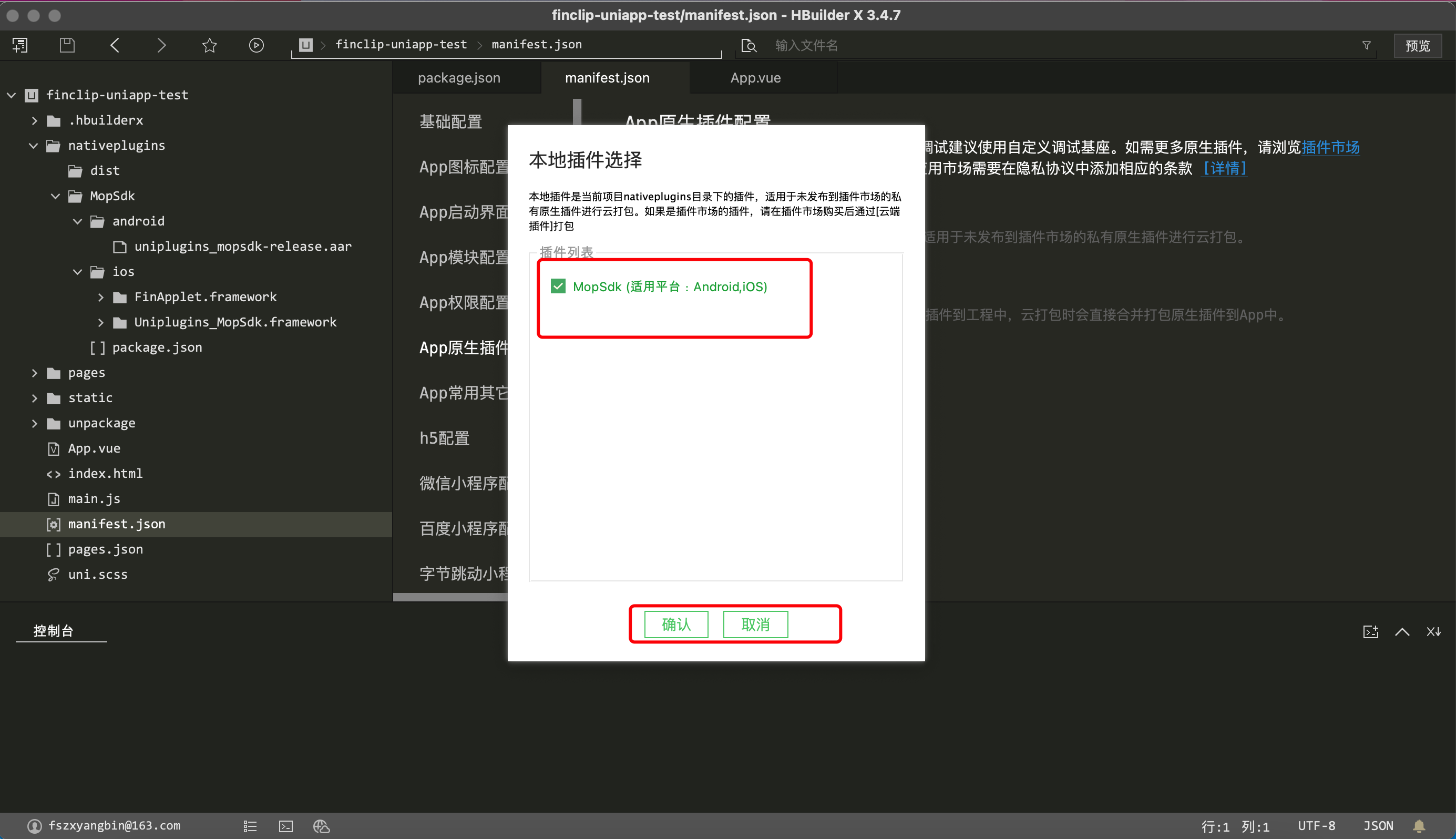This screenshot has height=839, width=1456.
Task: Open the 插件市场 link
Action: point(1330,148)
